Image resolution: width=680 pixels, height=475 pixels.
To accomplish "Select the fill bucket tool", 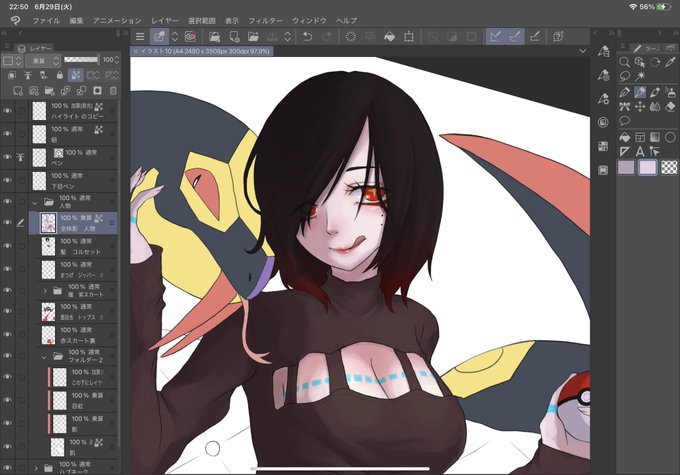I will 624,138.
